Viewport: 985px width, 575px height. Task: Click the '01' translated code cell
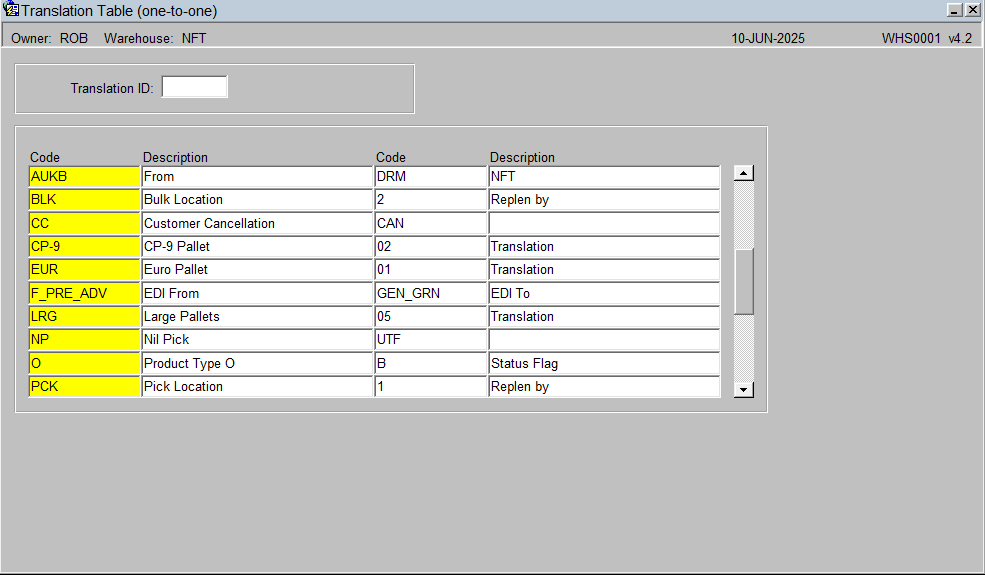click(x=431, y=270)
